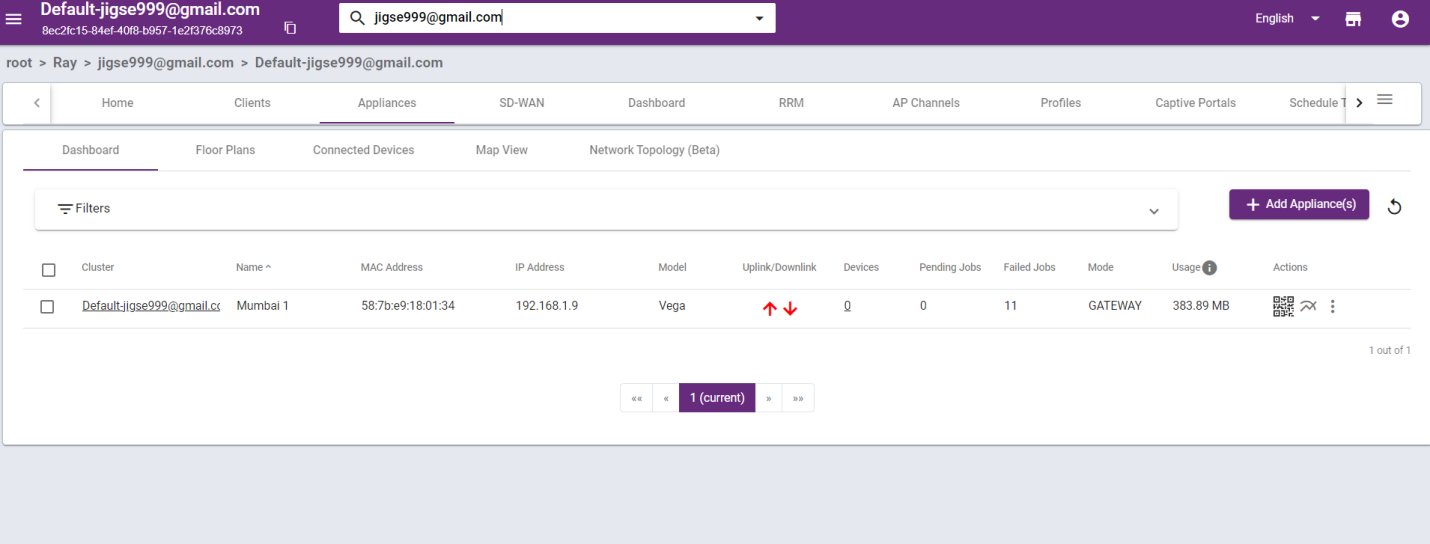Screen dimensions: 1430x544
Task: Open the Default-jigse999@gmail.com cluster link
Action: click(150, 306)
